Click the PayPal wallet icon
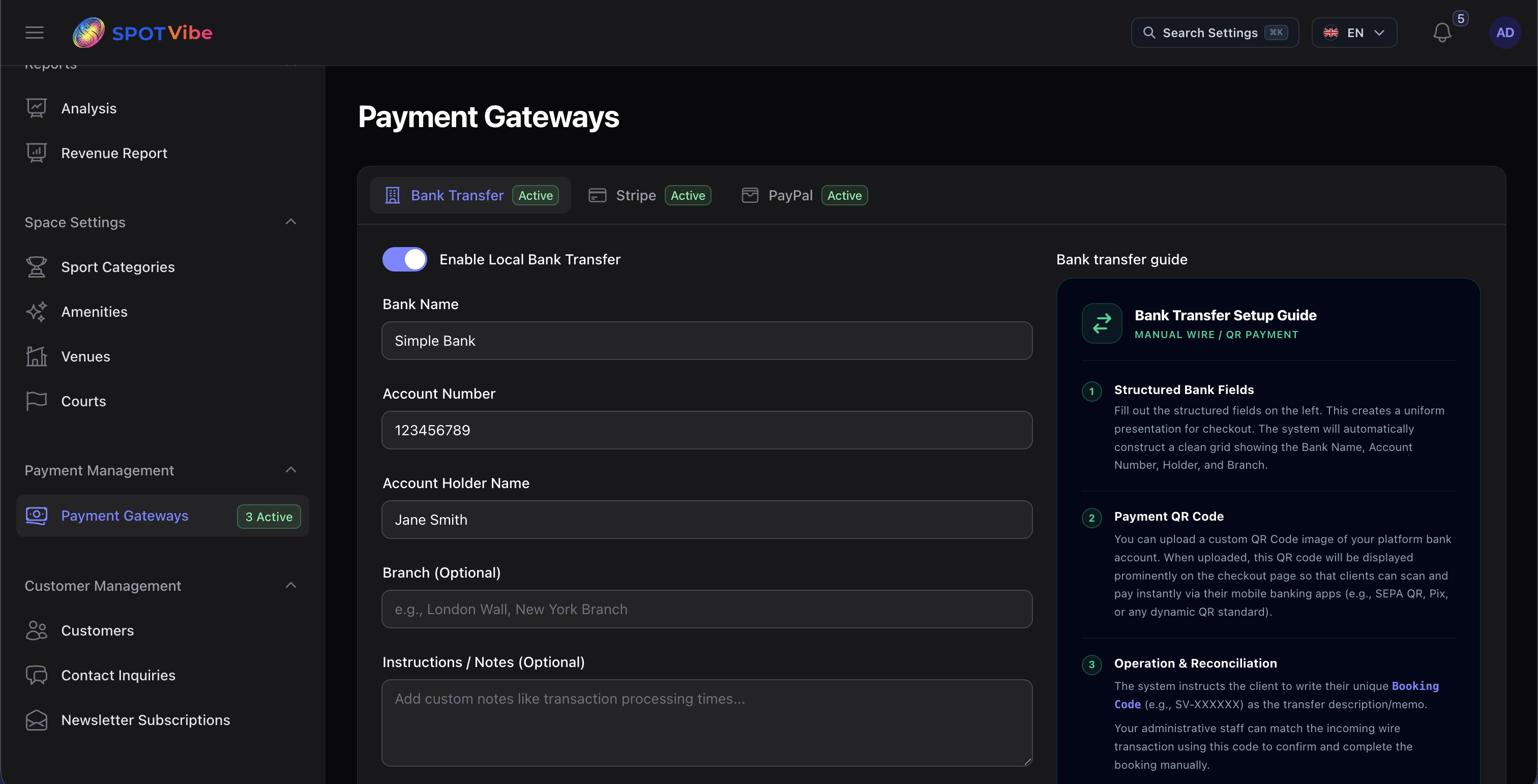This screenshot has width=1538, height=784. (750, 195)
